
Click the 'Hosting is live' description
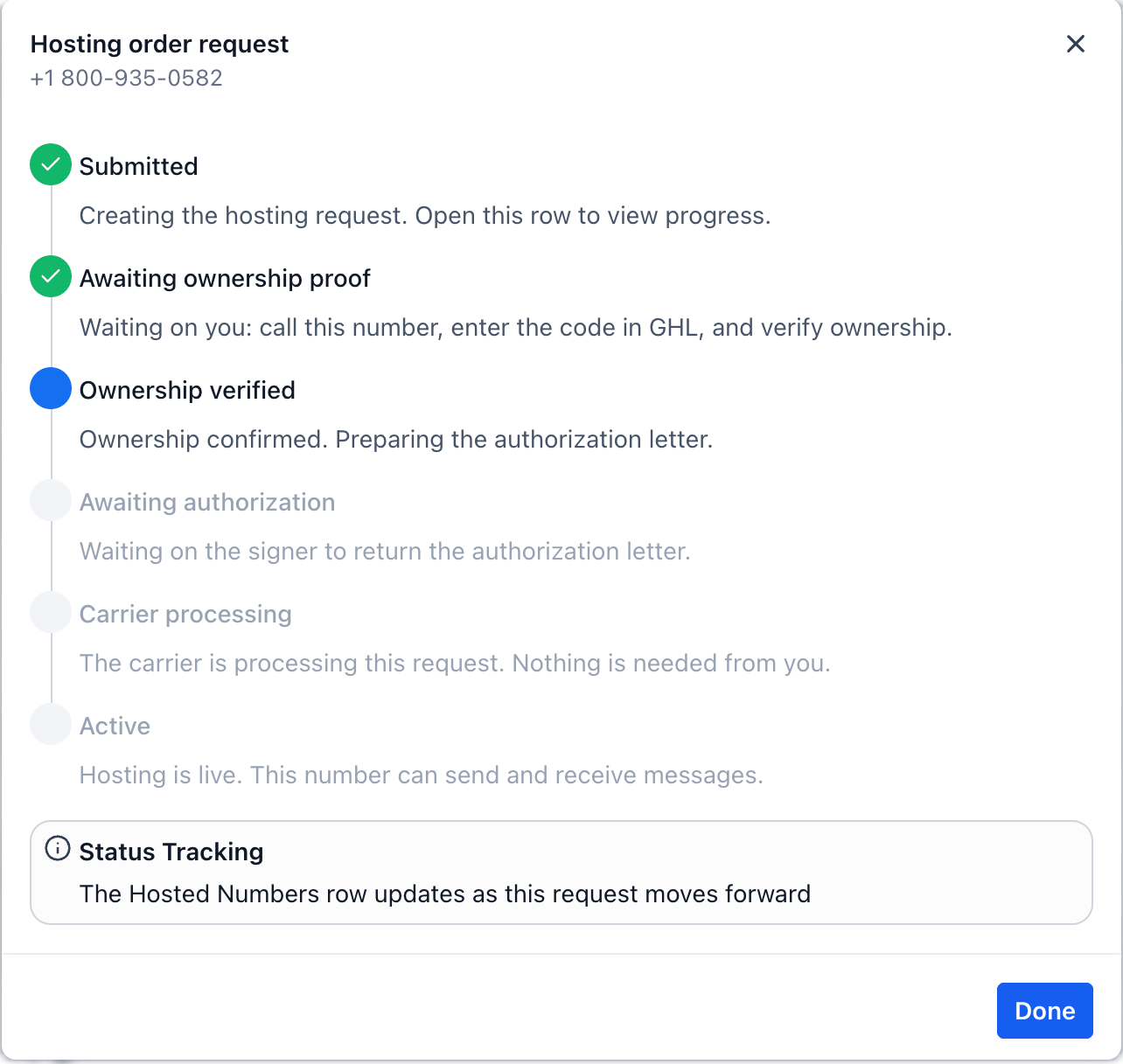[x=422, y=775]
